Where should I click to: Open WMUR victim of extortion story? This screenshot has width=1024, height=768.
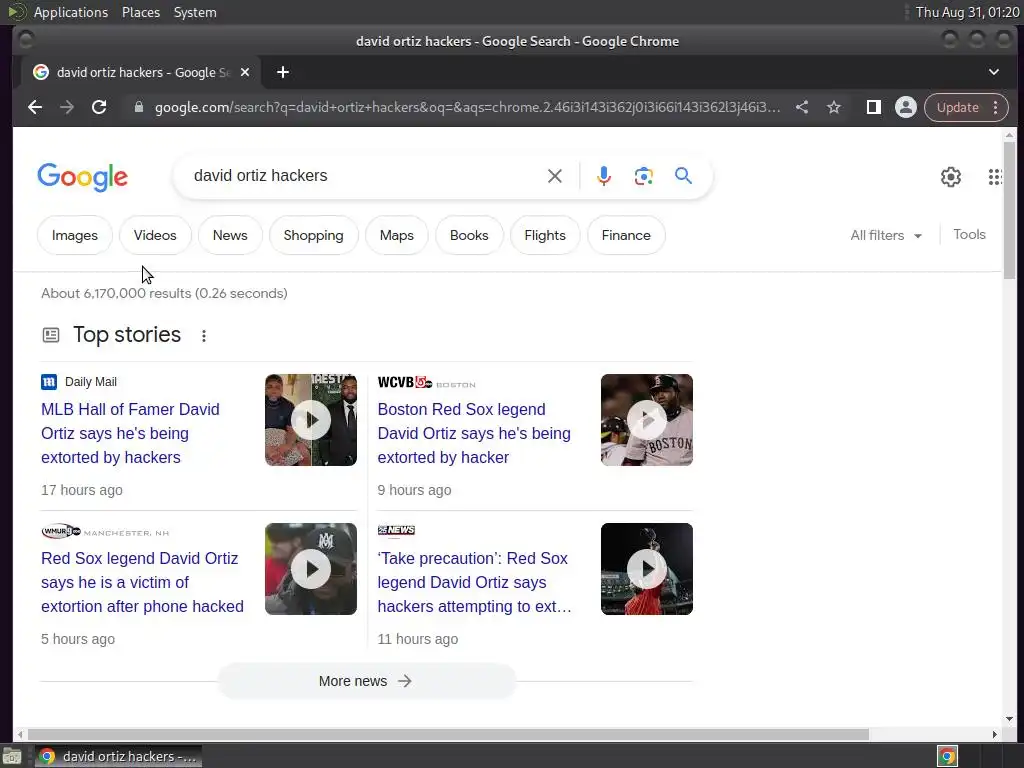pyautogui.click(x=142, y=582)
